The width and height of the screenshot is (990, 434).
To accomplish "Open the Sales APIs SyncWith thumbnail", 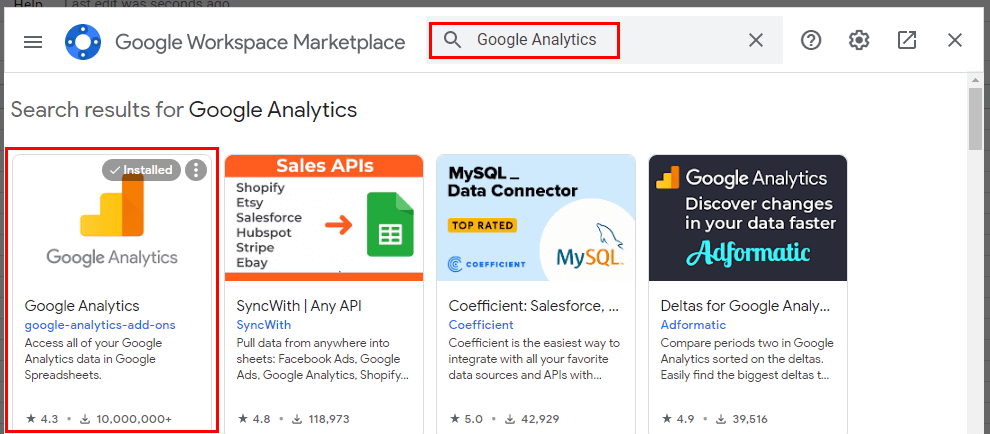I will point(324,218).
